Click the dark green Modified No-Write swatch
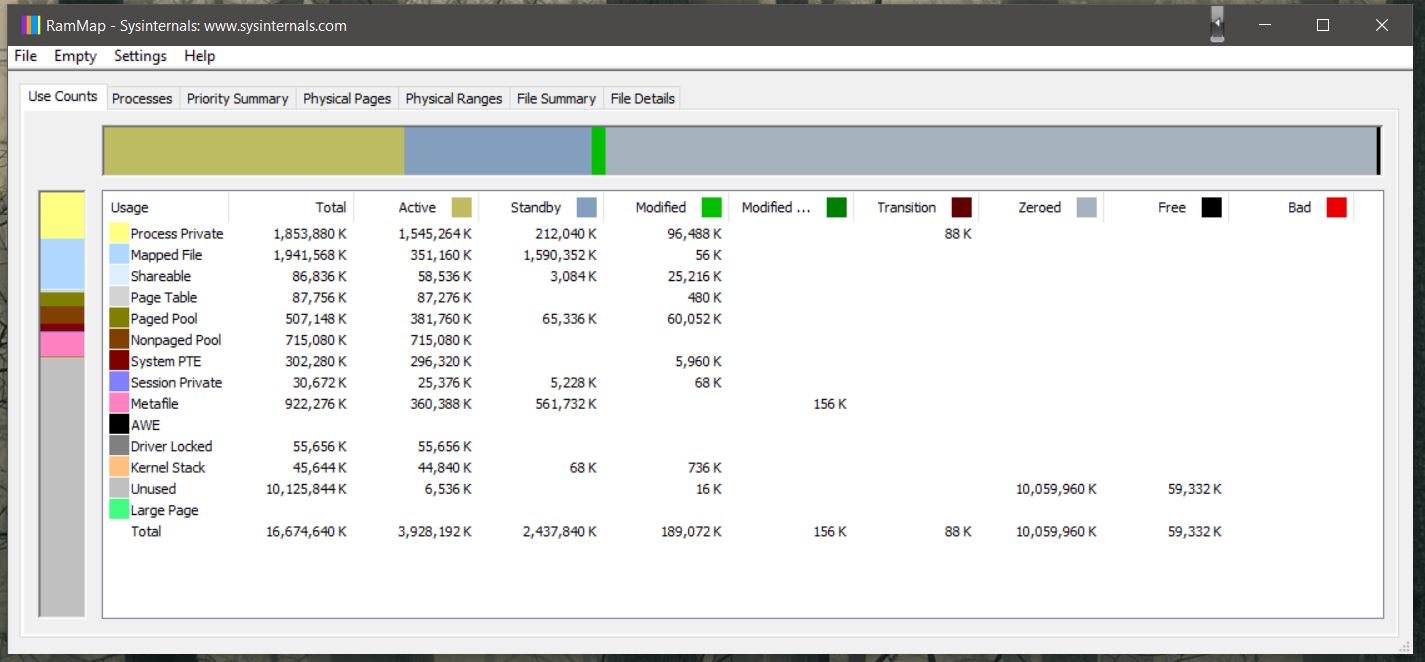 coord(836,207)
